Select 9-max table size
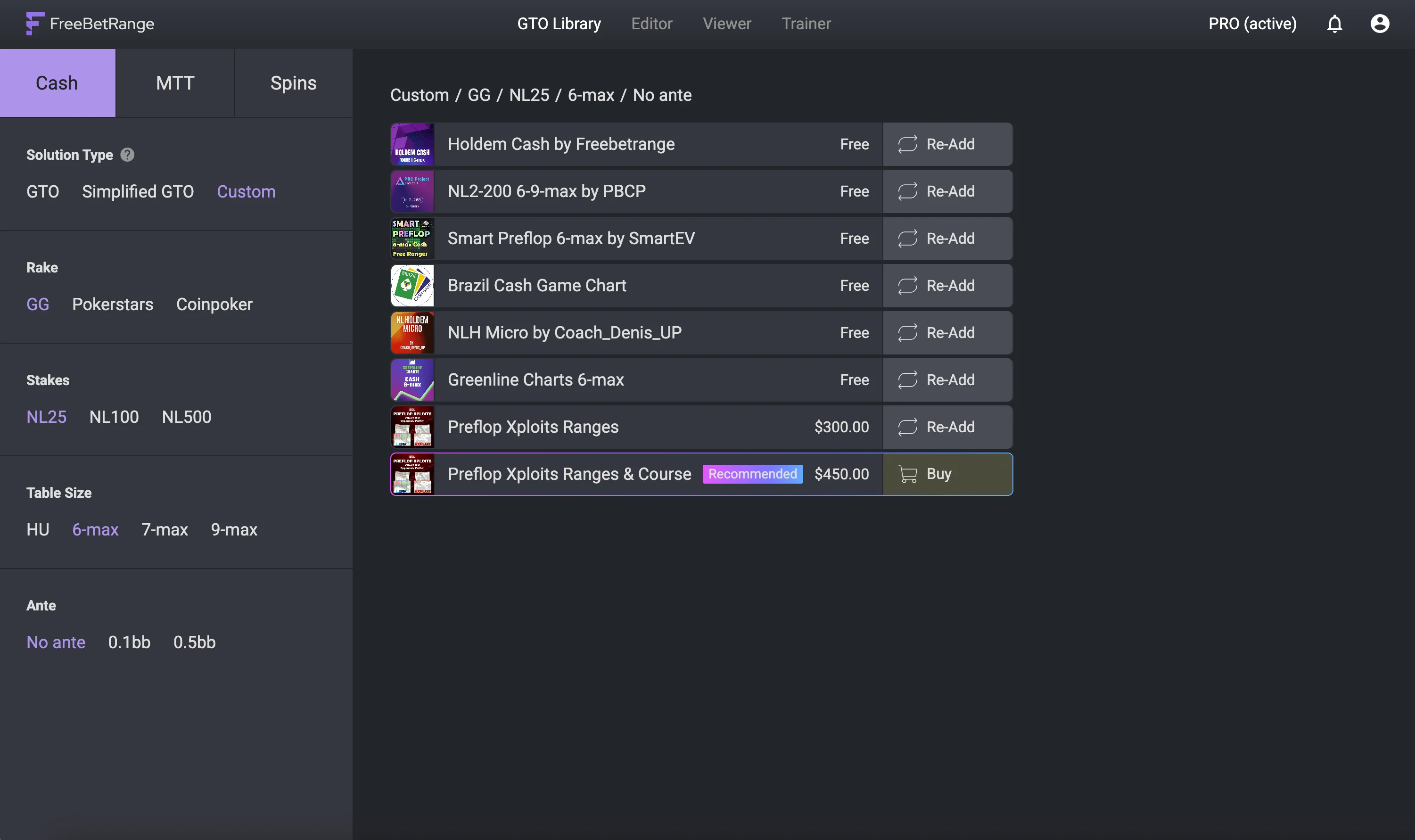This screenshot has height=840, width=1415. 234,529
